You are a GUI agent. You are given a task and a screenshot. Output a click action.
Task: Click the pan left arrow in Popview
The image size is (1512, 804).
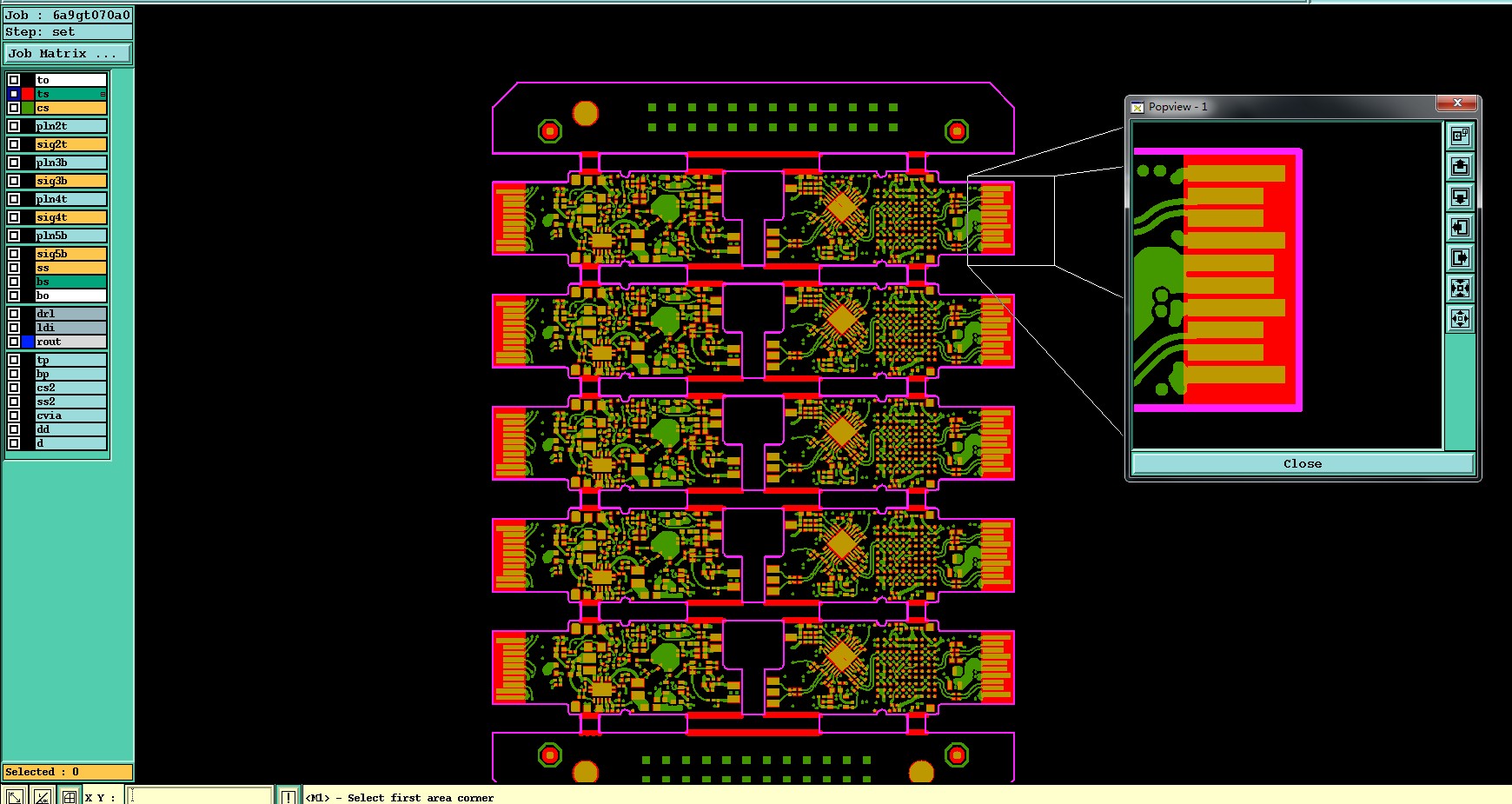tap(1460, 227)
